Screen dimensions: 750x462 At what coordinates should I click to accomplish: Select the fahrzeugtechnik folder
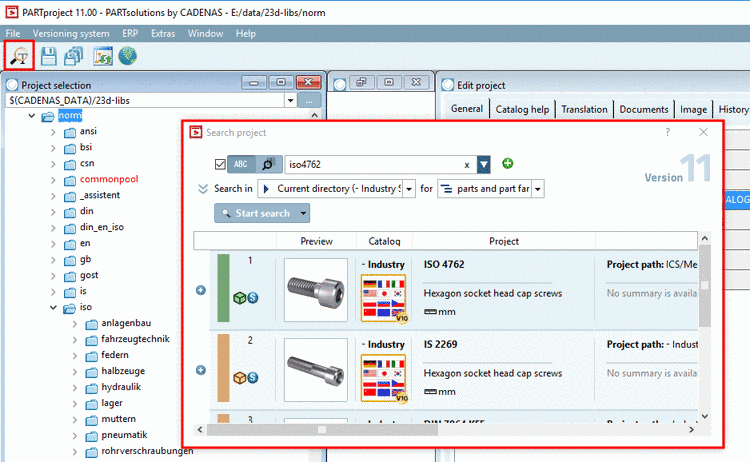135,339
